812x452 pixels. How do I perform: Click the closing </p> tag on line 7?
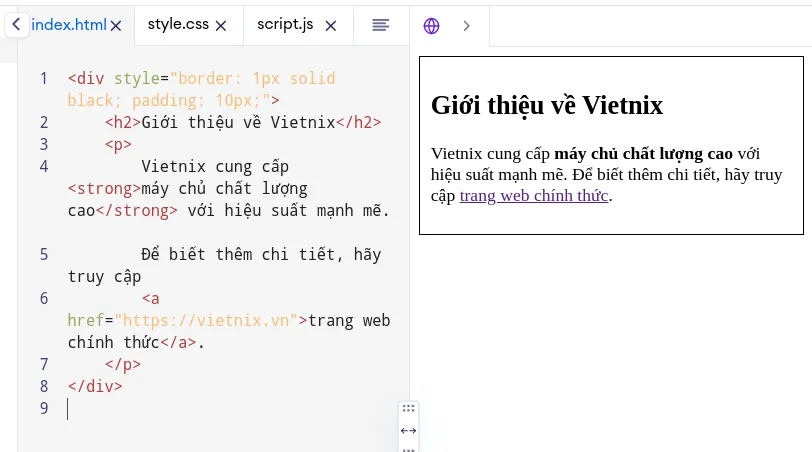click(x=123, y=364)
